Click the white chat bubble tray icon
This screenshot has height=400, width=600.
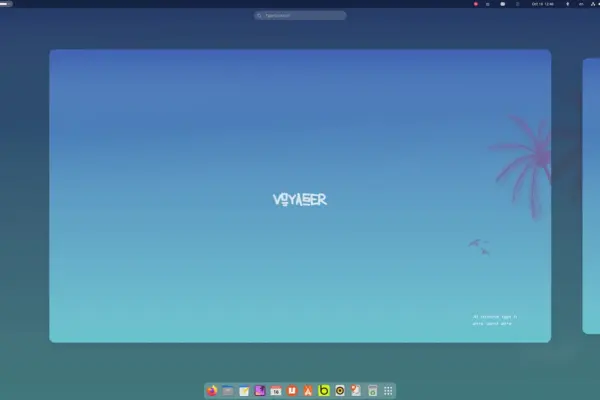502,4
